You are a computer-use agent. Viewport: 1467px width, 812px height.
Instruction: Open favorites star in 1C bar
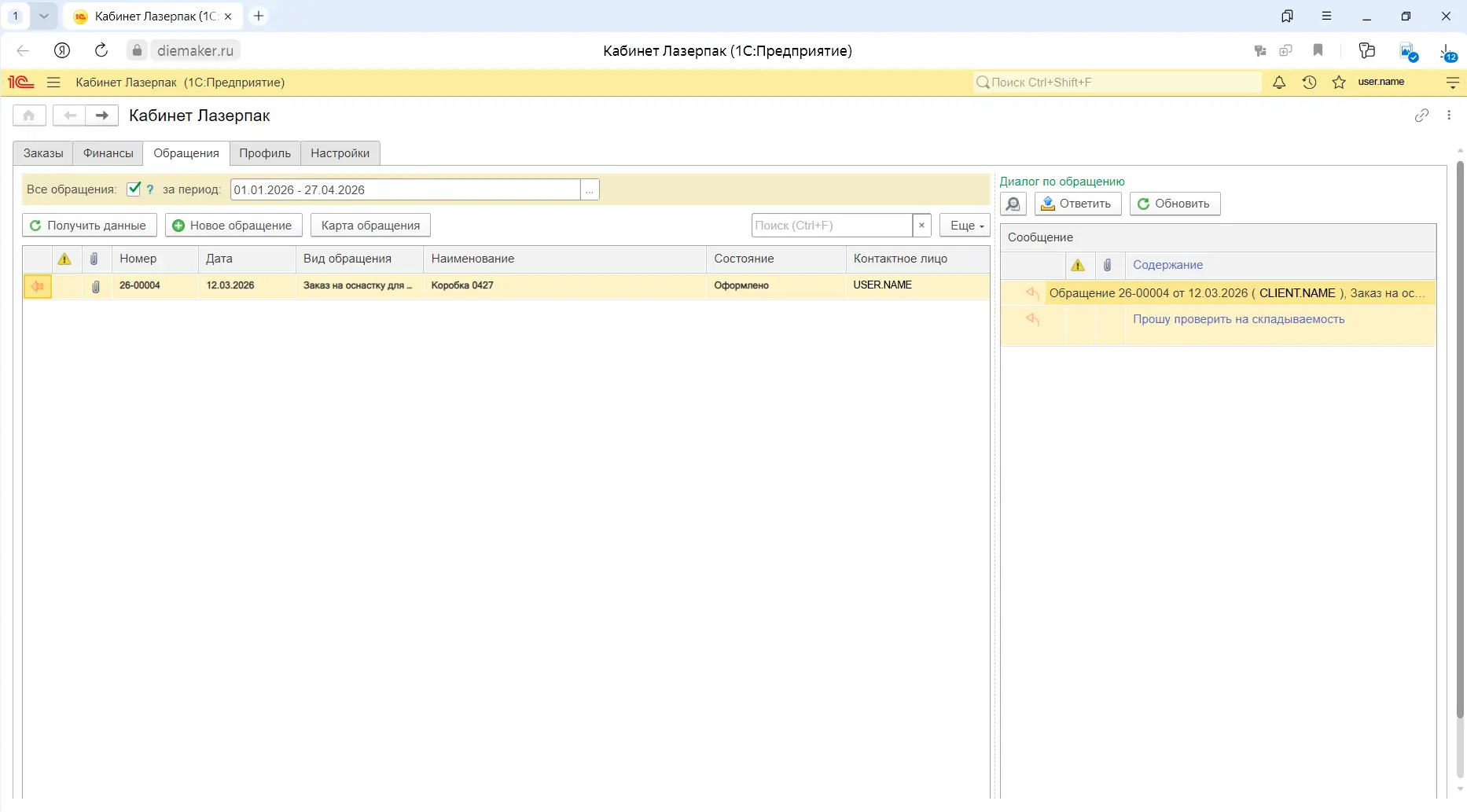pyautogui.click(x=1339, y=83)
